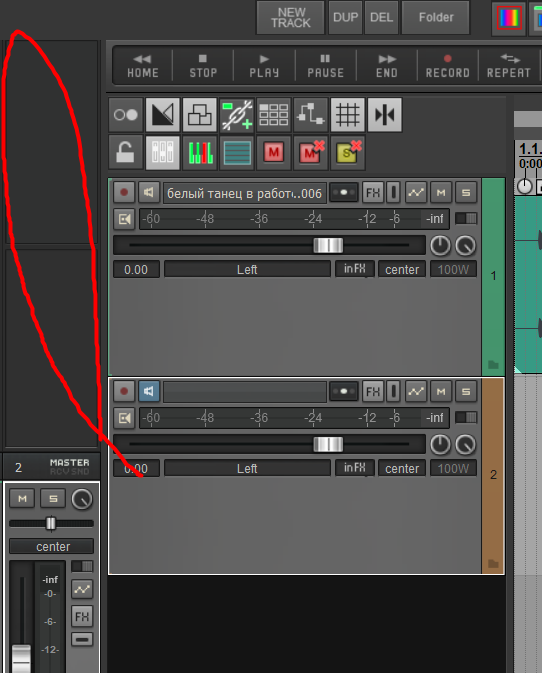542x673 pixels.
Task: Toggle the metronome circles icon
Action: coord(125,115)
